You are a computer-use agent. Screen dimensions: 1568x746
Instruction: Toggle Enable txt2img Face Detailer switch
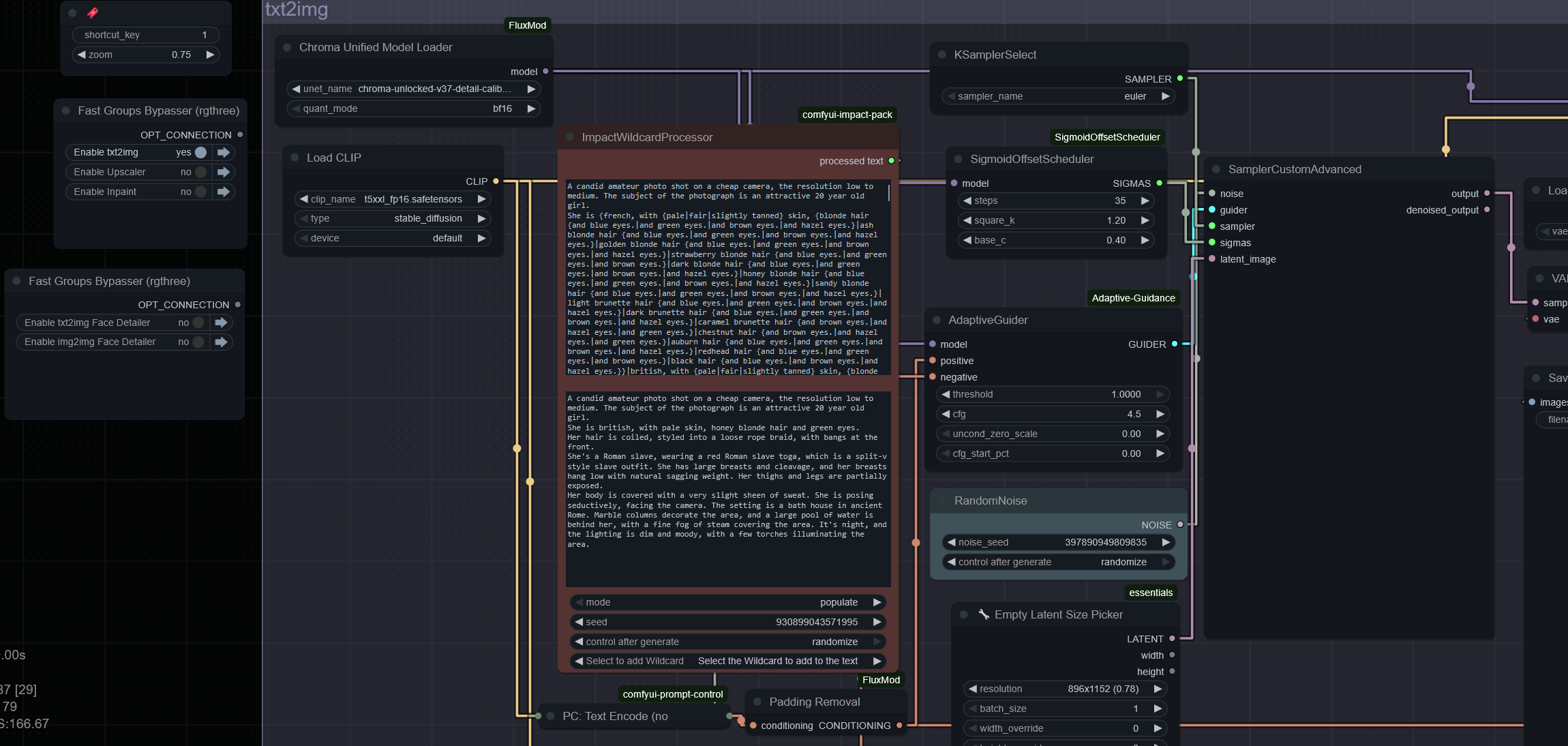pos(198,323)
